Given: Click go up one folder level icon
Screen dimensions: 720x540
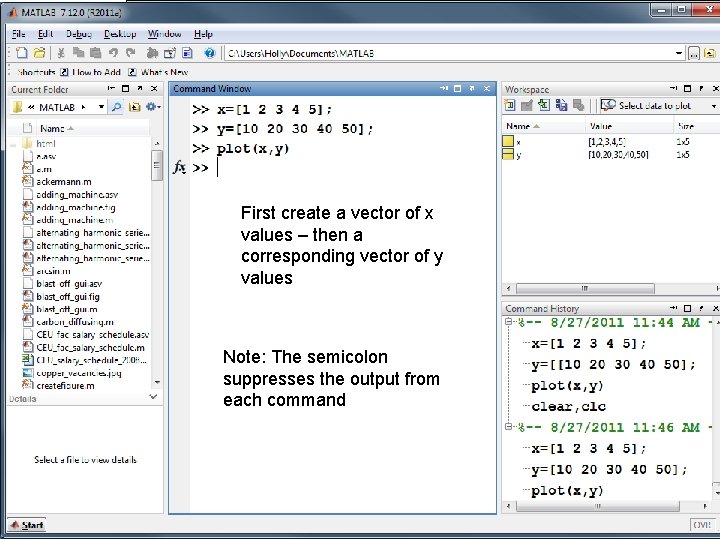Looking at the screenshot, I should click(709, 54).
